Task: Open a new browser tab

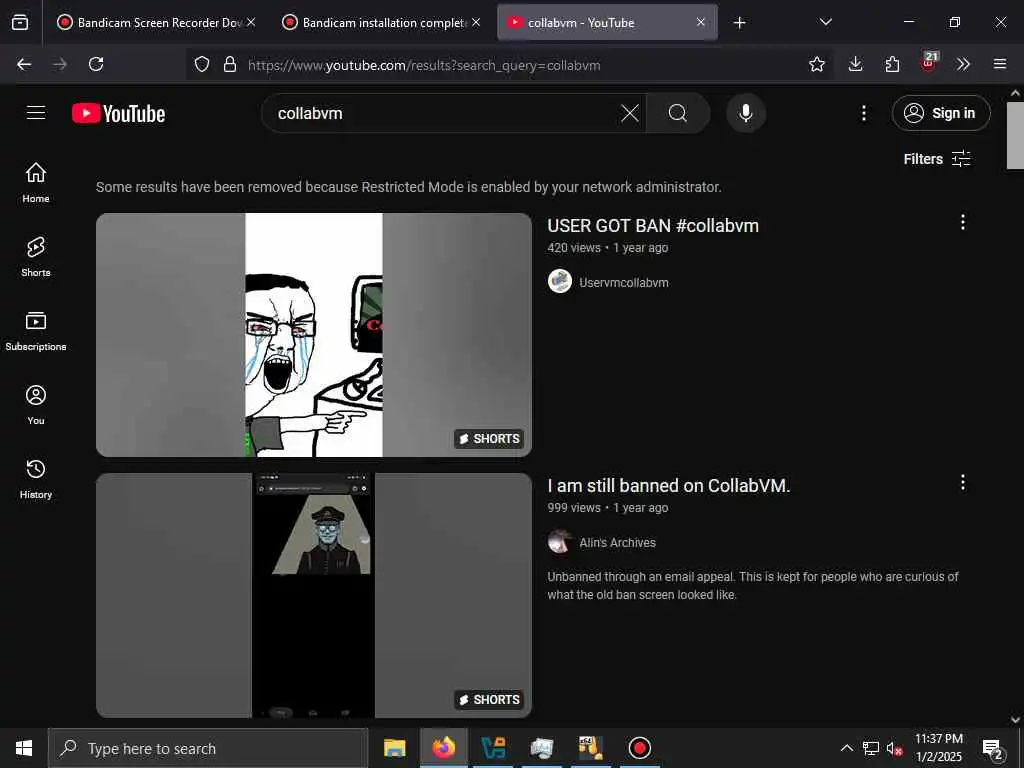Action: tap(739, 23)
